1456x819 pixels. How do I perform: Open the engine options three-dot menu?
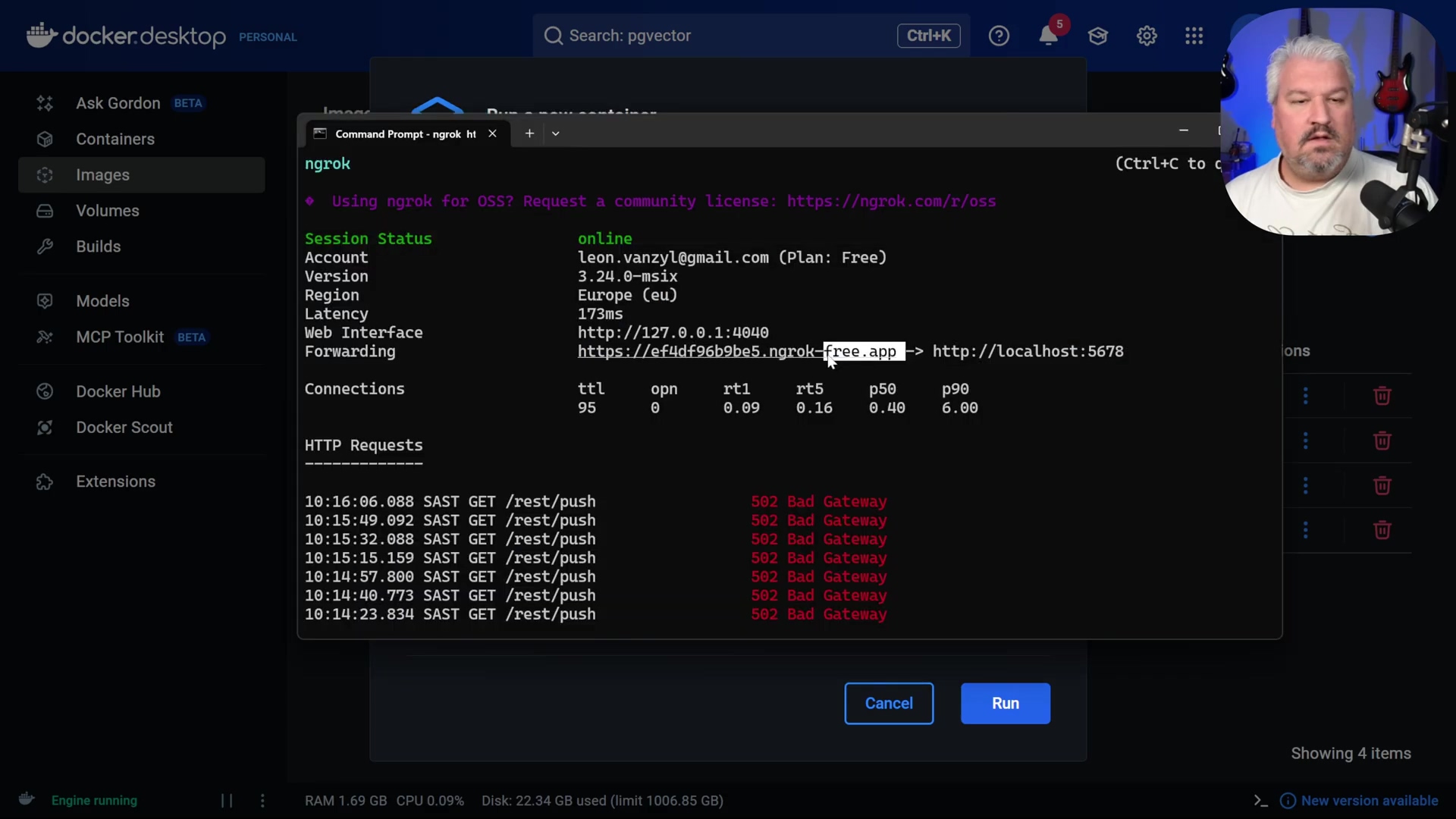point(262,801)
